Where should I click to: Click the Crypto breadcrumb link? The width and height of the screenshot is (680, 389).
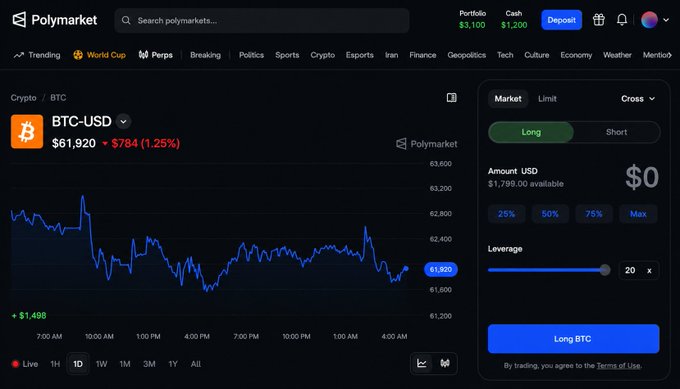[23, 98]
